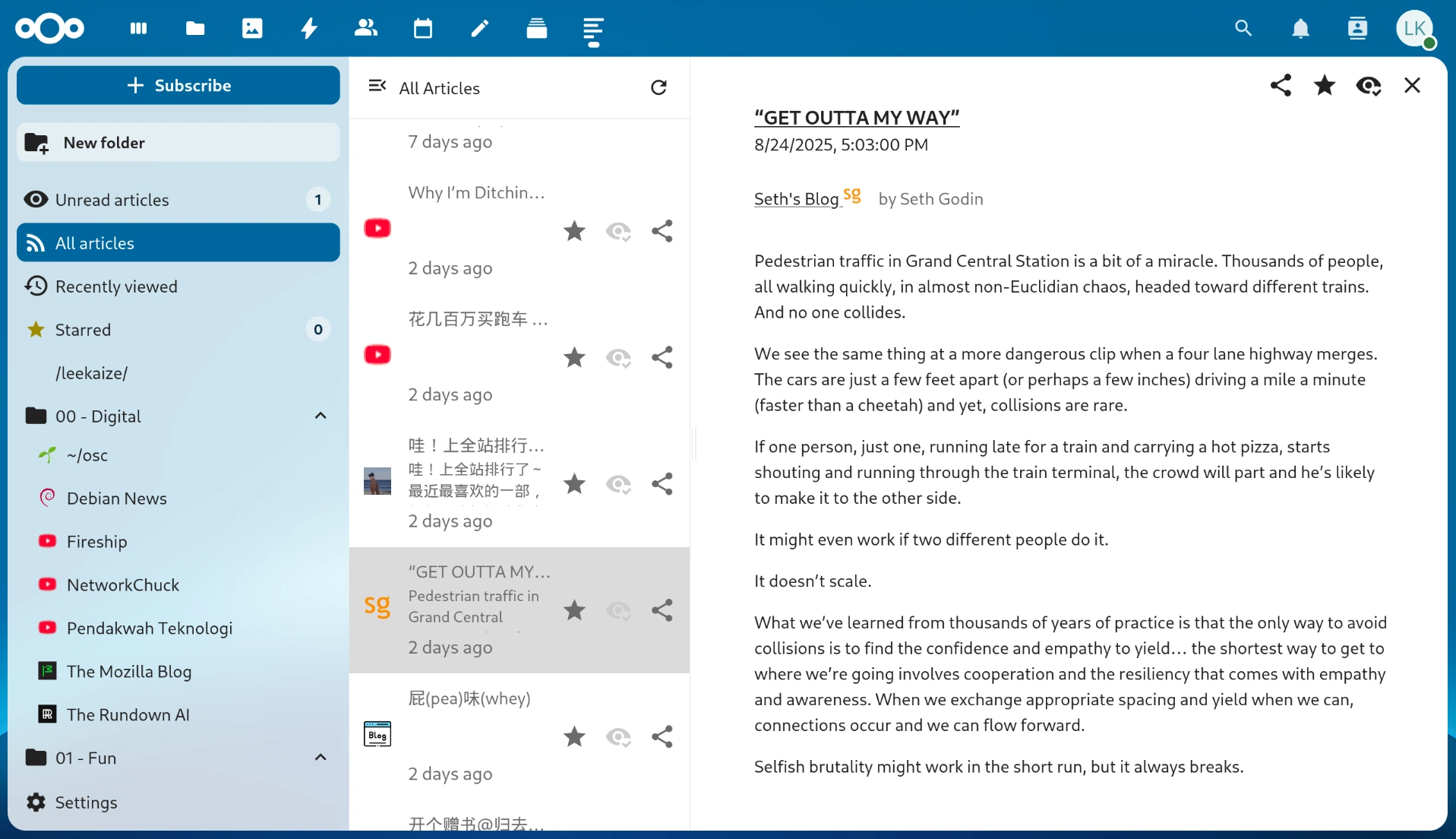The height and width of the screenshot is (839, 1456).
Task: Star the 'Why I'm Ditchin…' article
Action: [x=575, y=231]
